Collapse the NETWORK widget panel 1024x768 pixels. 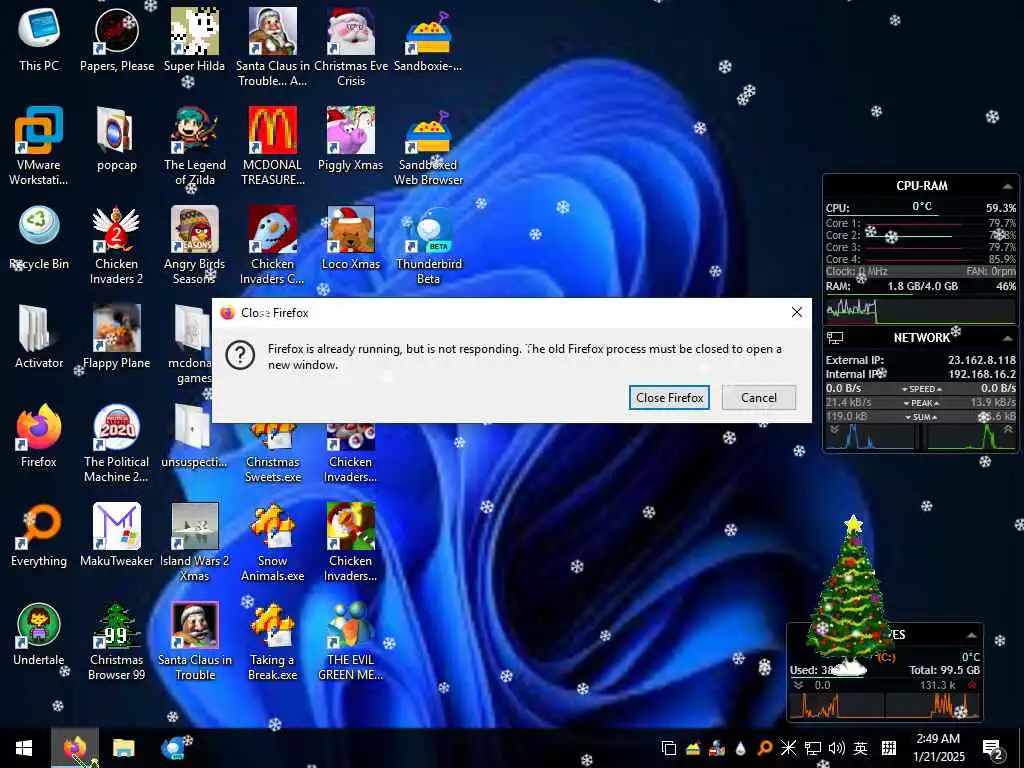1007,338
